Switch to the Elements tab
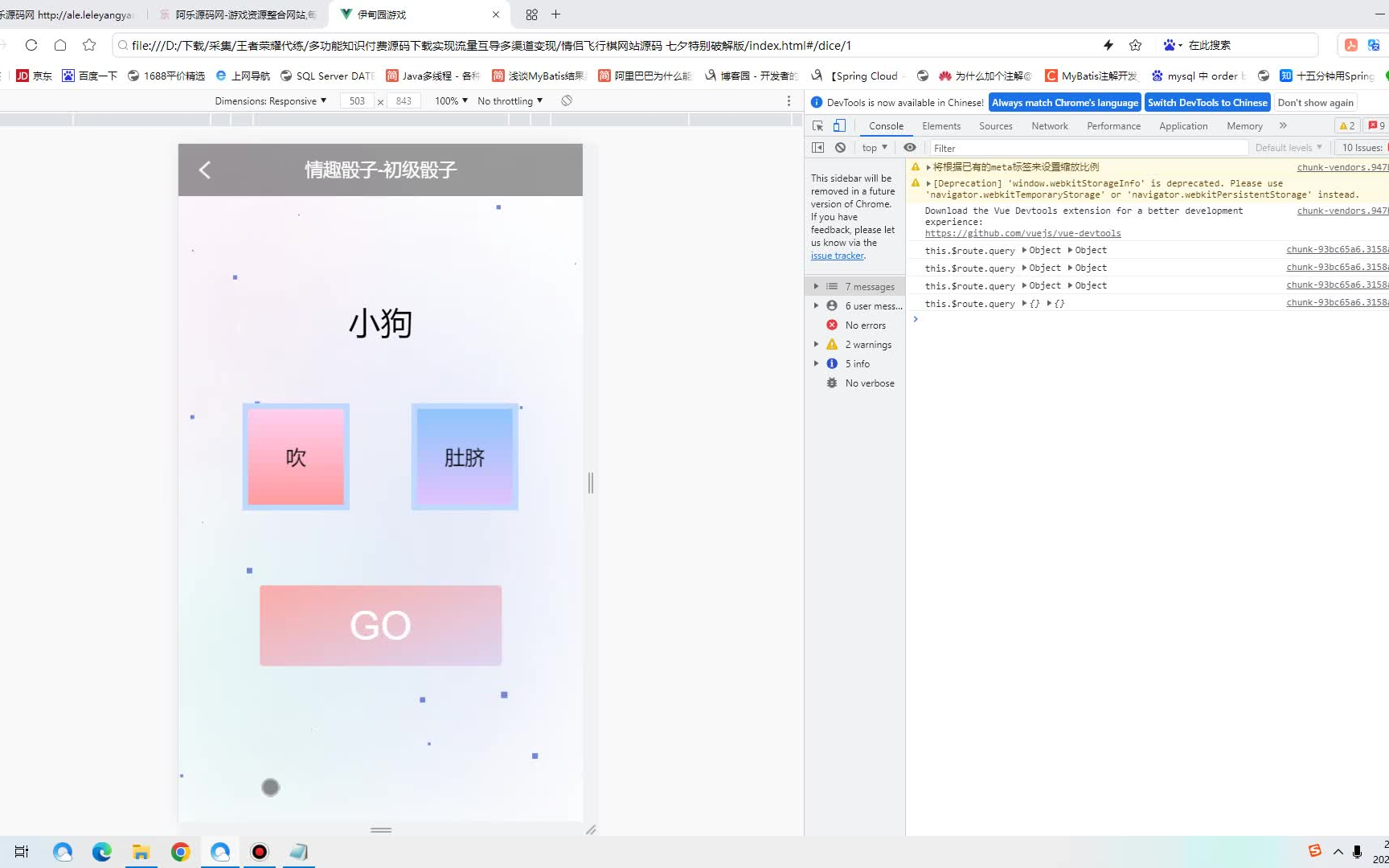 click(x=941, y=125)
